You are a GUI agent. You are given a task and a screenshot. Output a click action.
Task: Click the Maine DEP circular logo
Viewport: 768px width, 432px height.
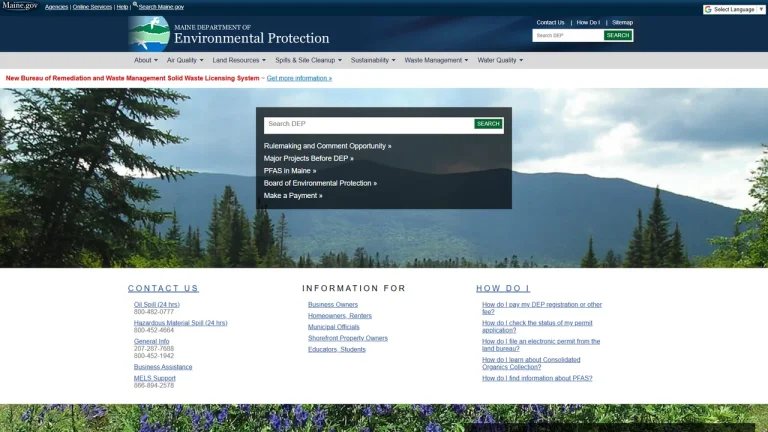click(x=149, y=34)
